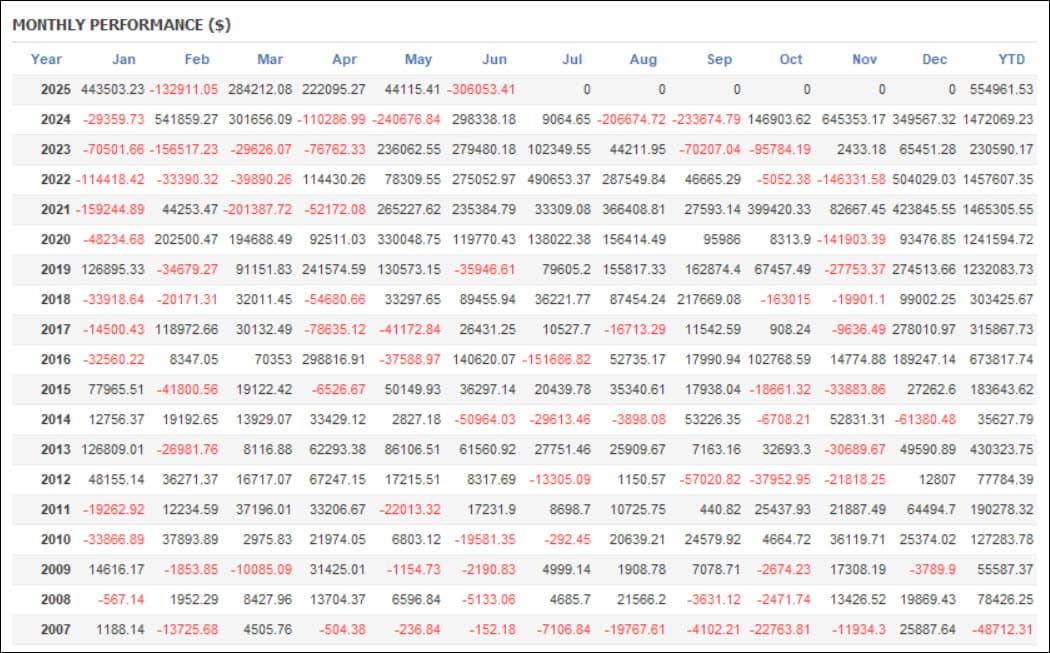Click the 2024 YTD value 1472069.23
The width and height of the screenshot is (1050, 653).
[x=998, y=119]
